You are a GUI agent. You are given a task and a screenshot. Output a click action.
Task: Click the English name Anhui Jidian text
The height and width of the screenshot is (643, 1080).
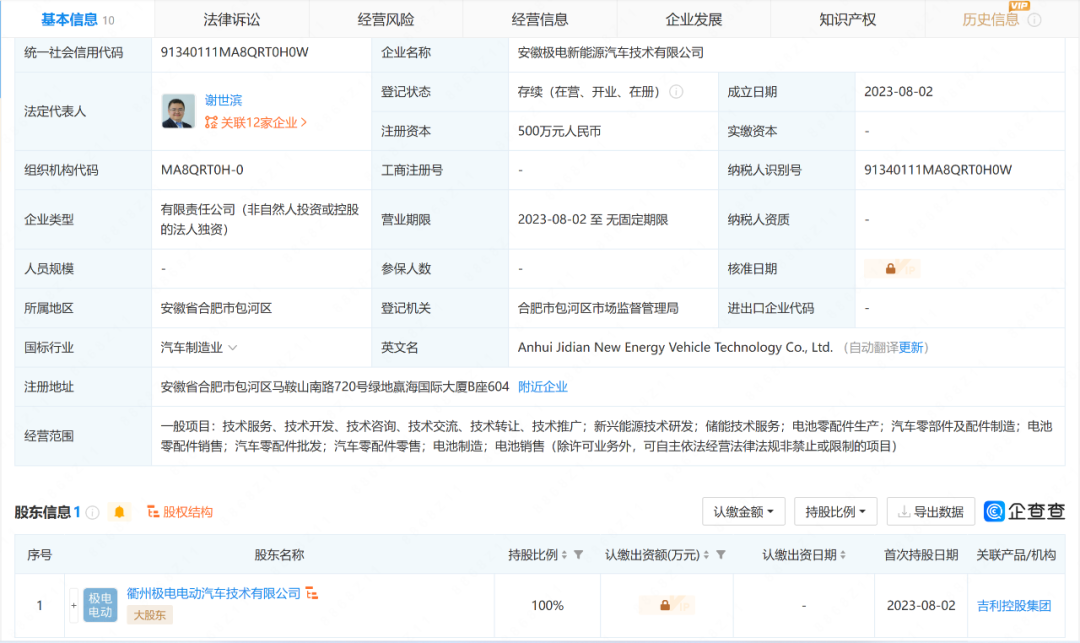(x=675, y=348)
